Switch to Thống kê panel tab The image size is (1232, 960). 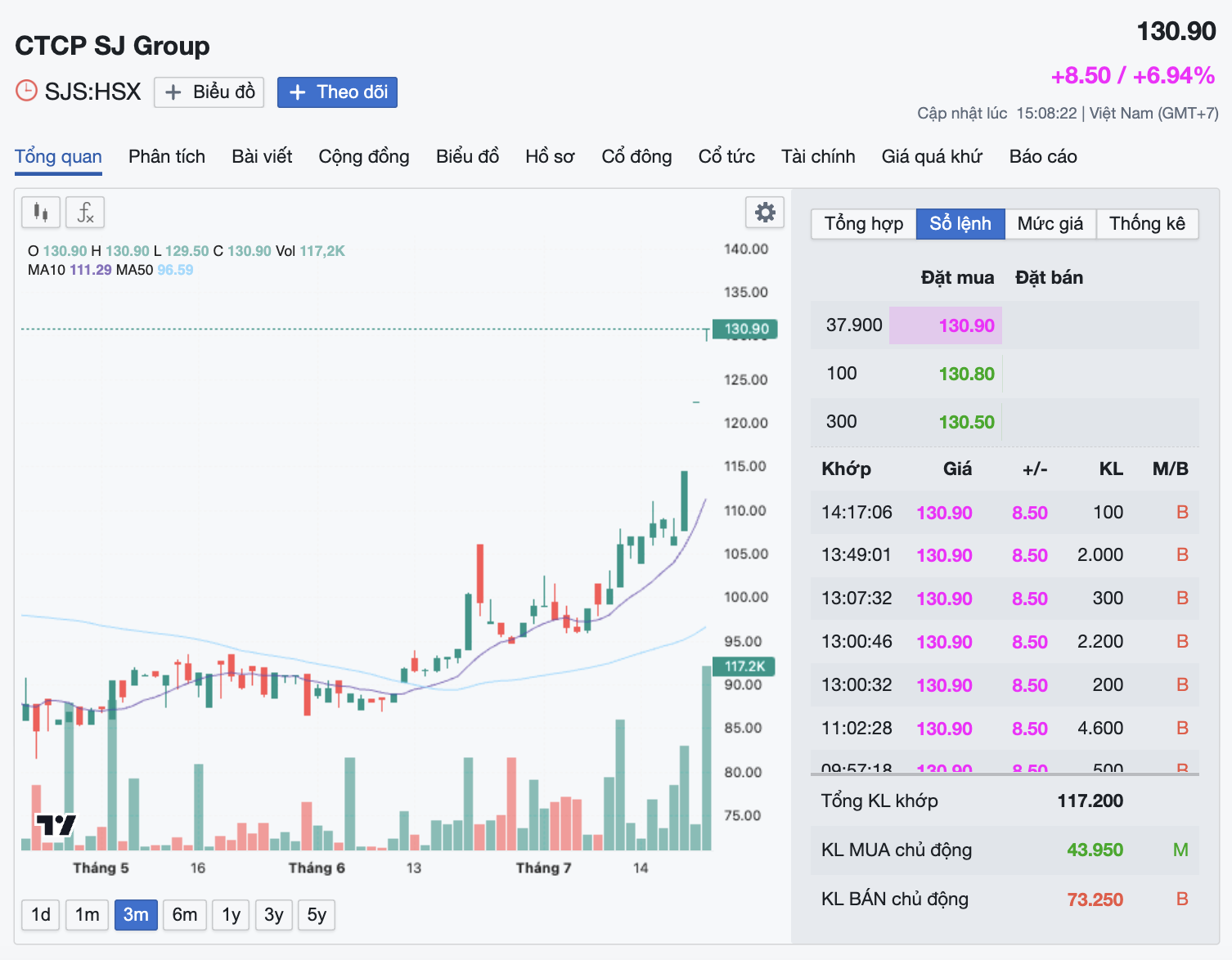click(x=1147, y=224)
